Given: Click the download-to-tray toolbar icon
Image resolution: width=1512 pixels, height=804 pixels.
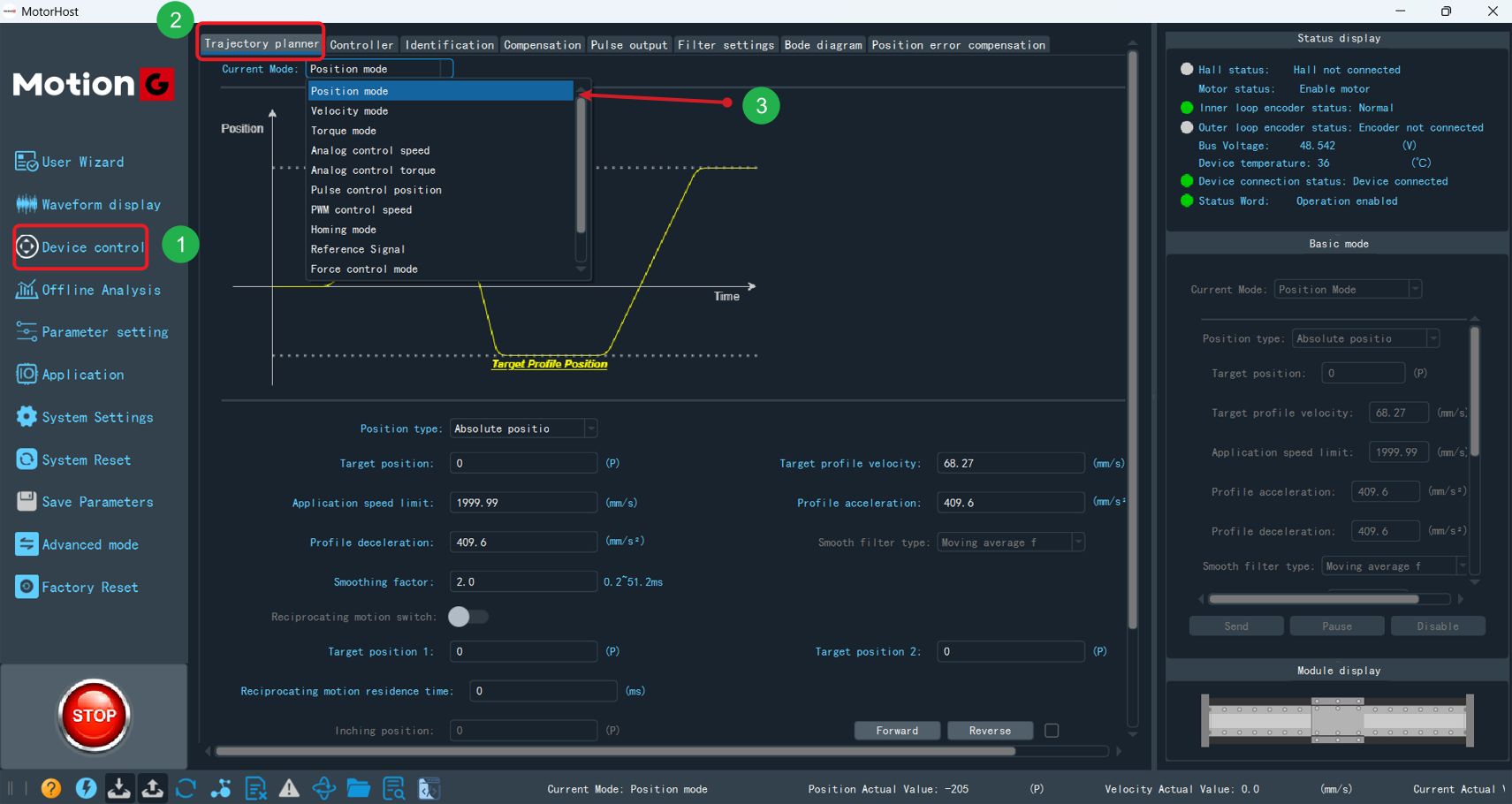Looking at the screenshot, I should pos(118,788).
